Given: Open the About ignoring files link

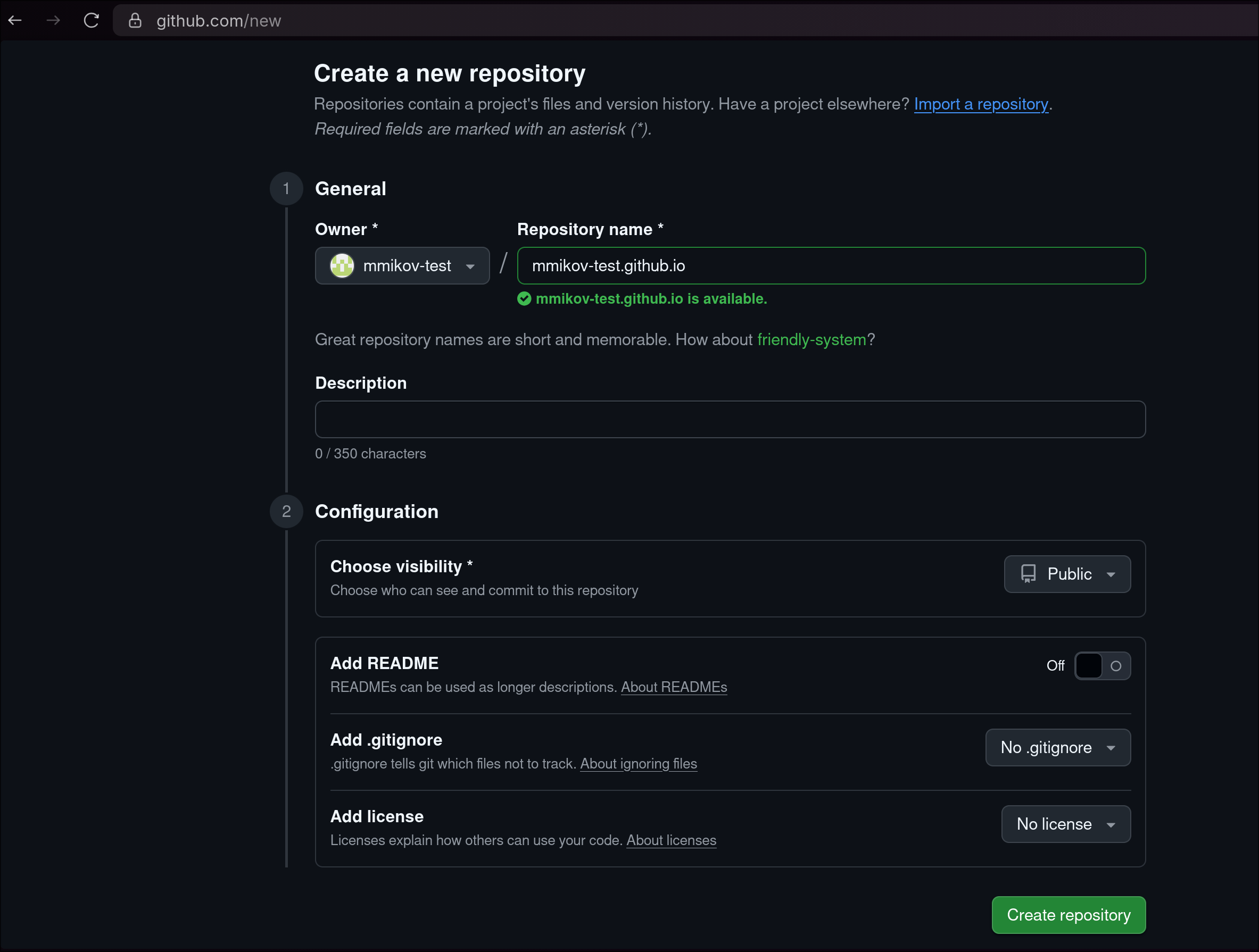Looking at the screenshot, I should point(638,764).
